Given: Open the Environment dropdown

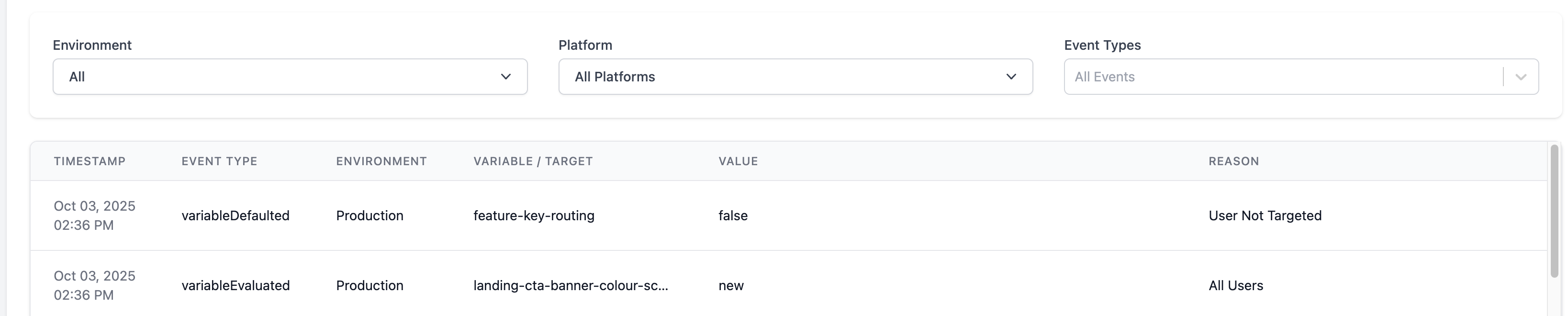Looking at the screenshot, I should pos(290,77).
